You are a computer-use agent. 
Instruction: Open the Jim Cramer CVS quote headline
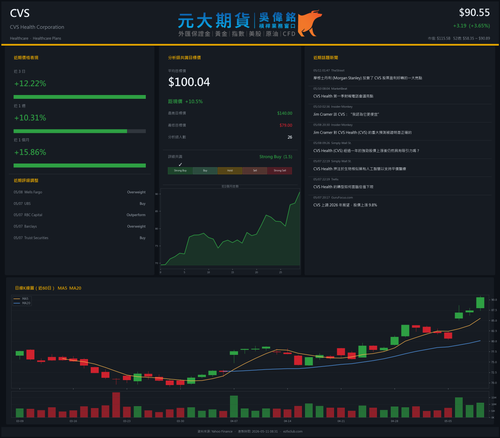point(346,114)
